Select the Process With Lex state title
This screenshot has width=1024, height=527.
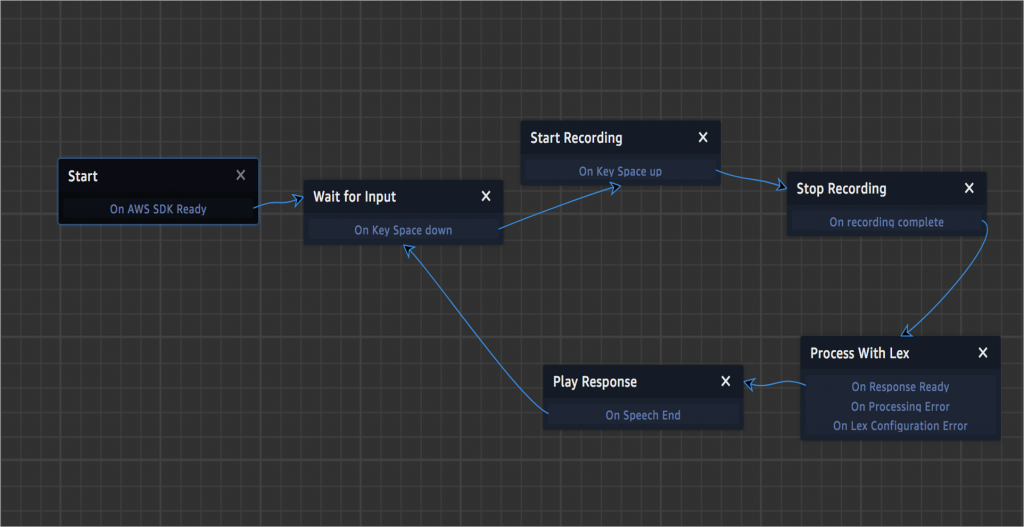coord(859,353)
